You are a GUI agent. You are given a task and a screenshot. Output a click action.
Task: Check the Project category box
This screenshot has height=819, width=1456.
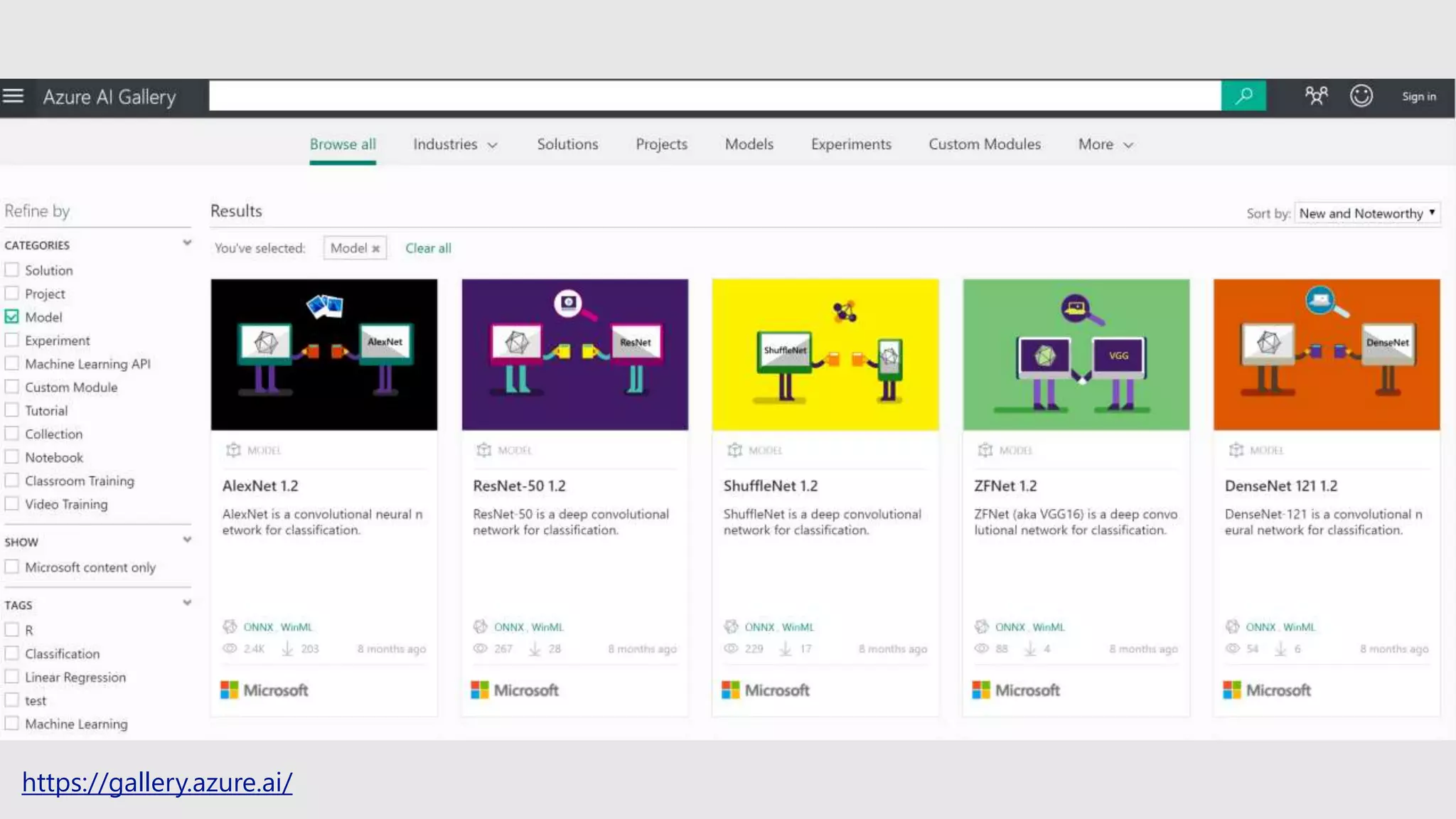tap(11, 293)
